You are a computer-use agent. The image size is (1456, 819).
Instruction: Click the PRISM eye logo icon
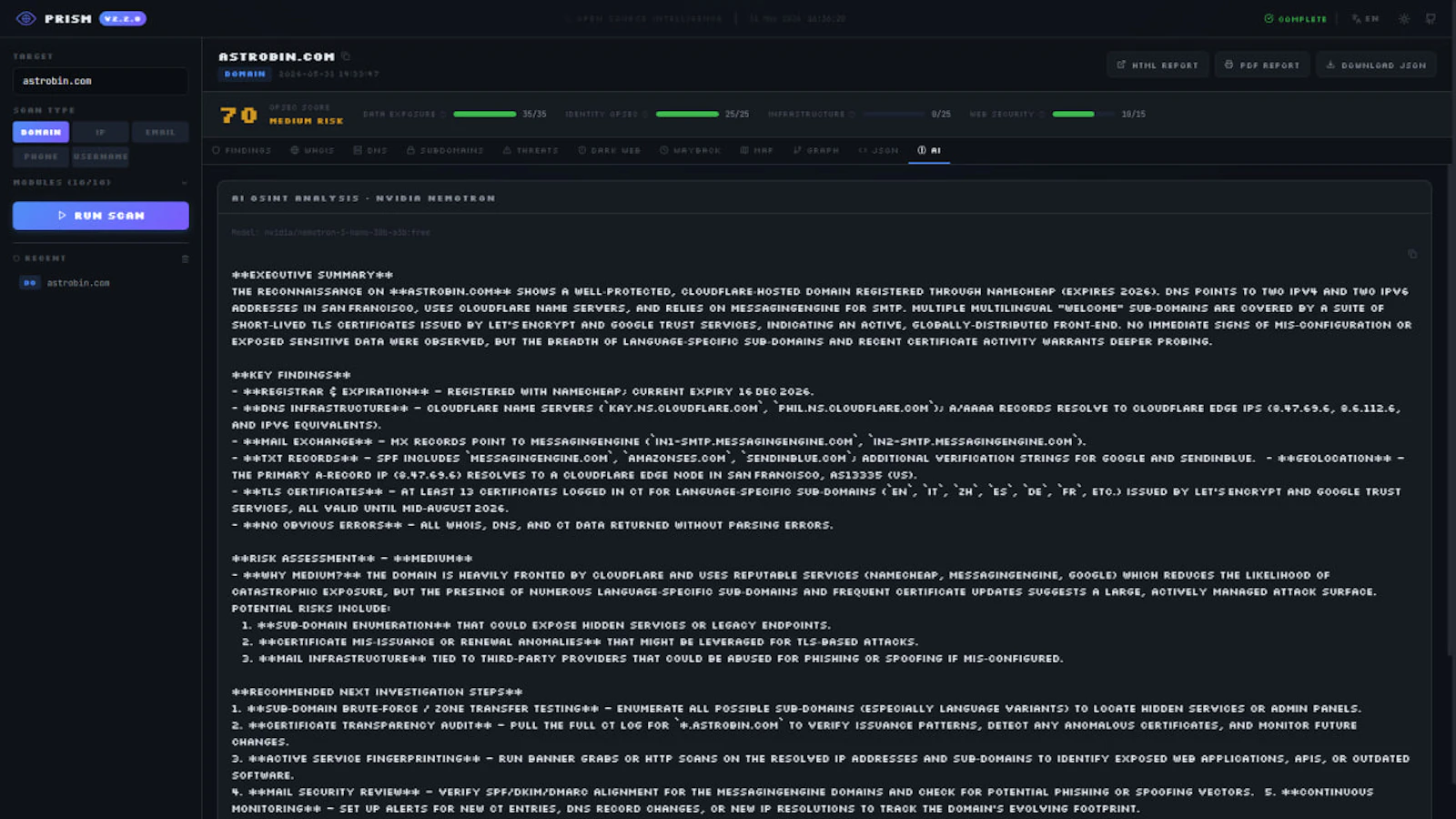point(25,18)
